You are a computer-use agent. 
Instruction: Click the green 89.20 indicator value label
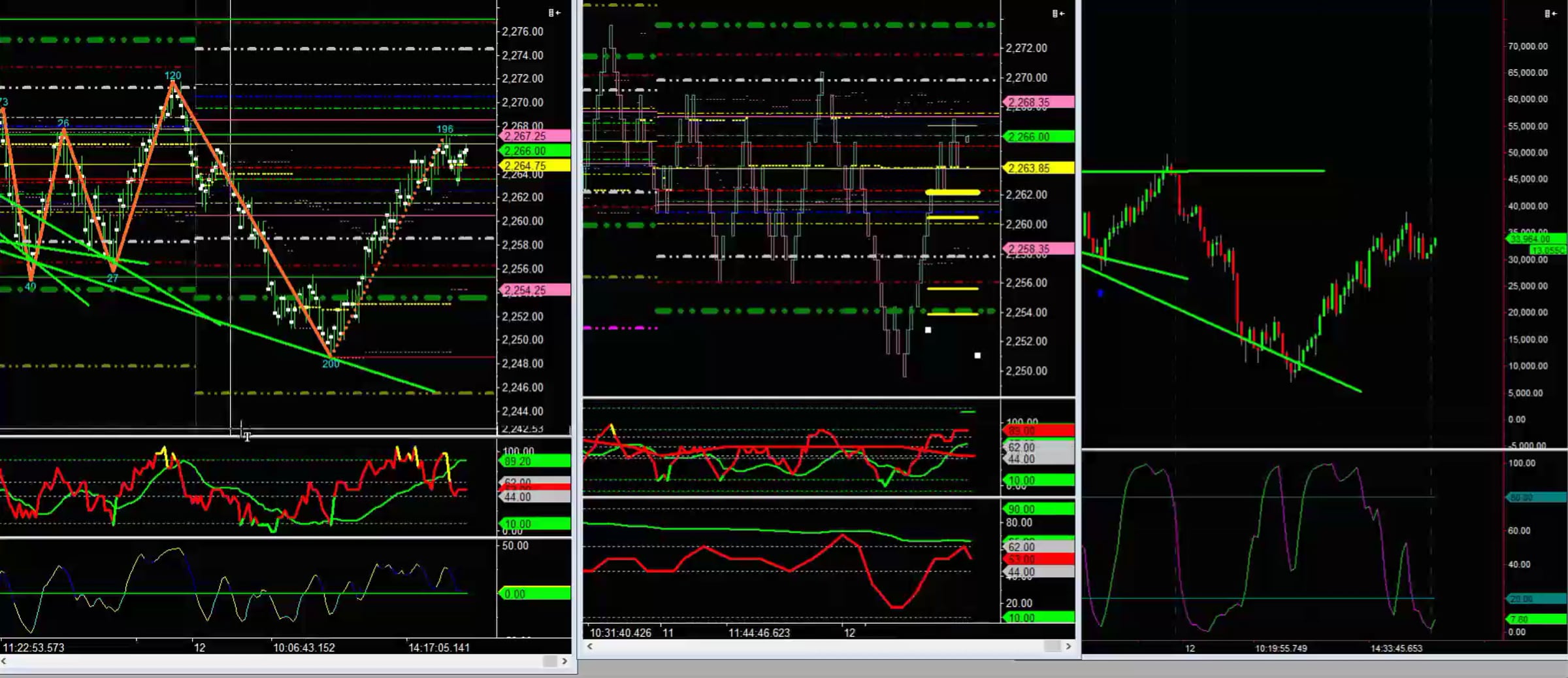click(535, 462)
